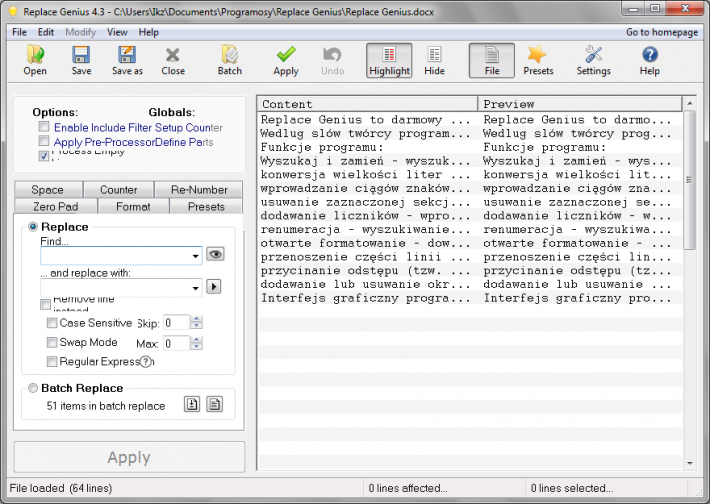Open the File menu
The height and width of the screenshot is (504, 710).
tap(19, 32)
